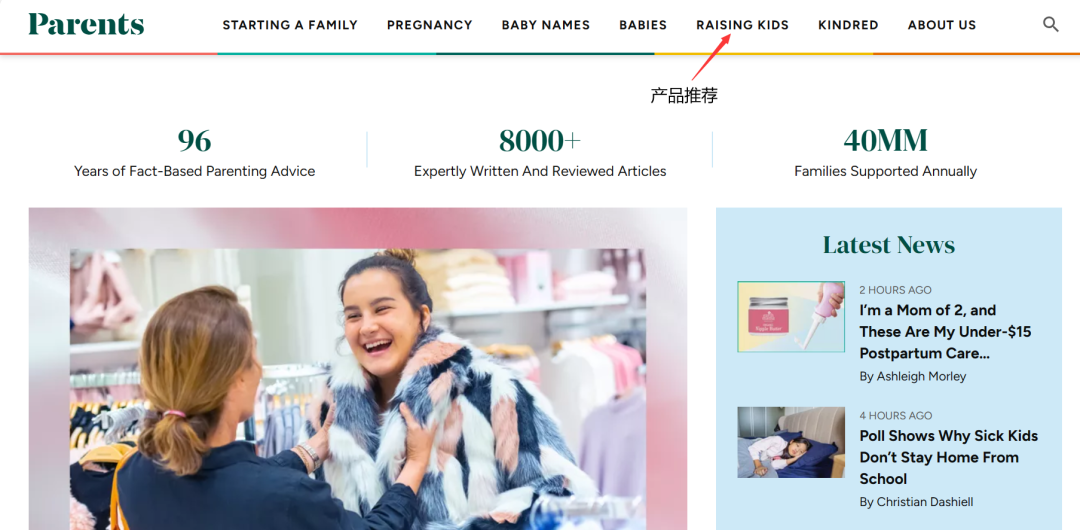Viewport: 1080px width, 530px height.
Task: Open the postpartum care products thumbnail
Action: (791, 316)
